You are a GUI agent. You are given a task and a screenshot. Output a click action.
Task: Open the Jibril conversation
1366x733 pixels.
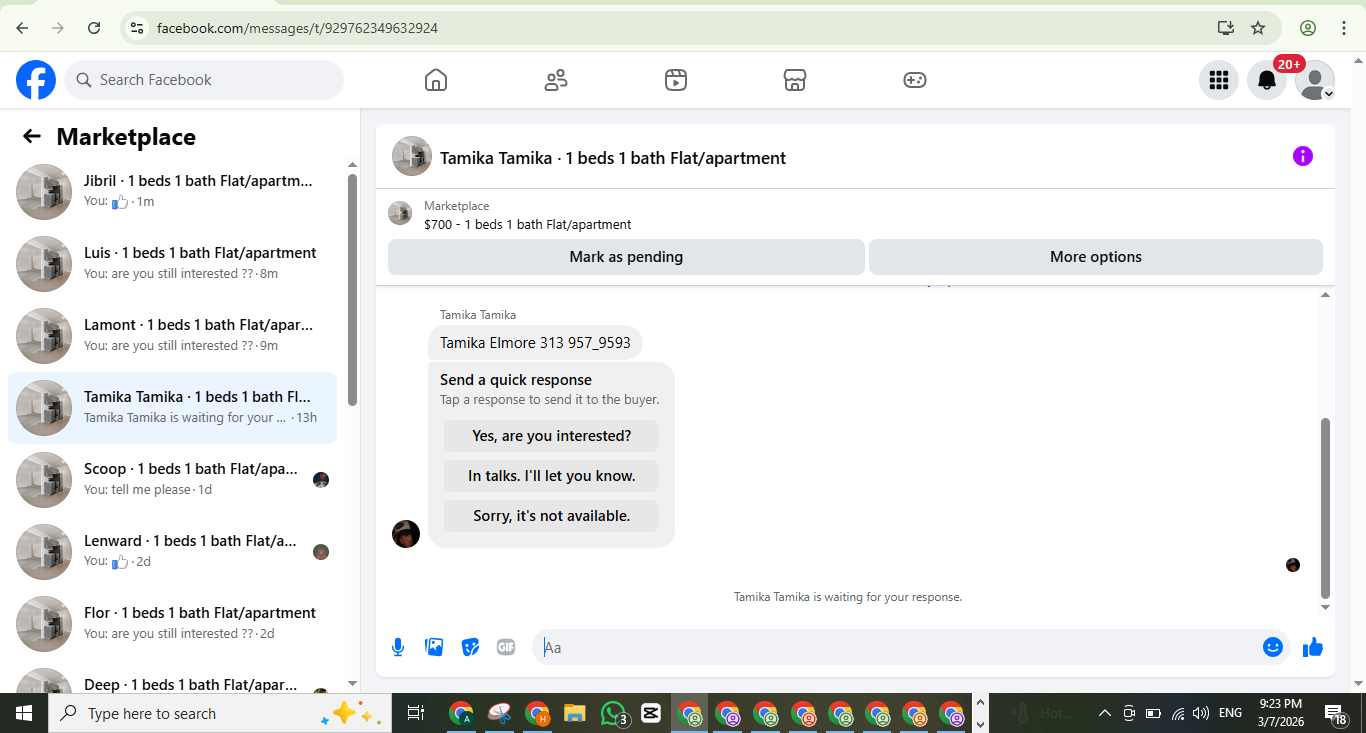[x=172, y=191]
